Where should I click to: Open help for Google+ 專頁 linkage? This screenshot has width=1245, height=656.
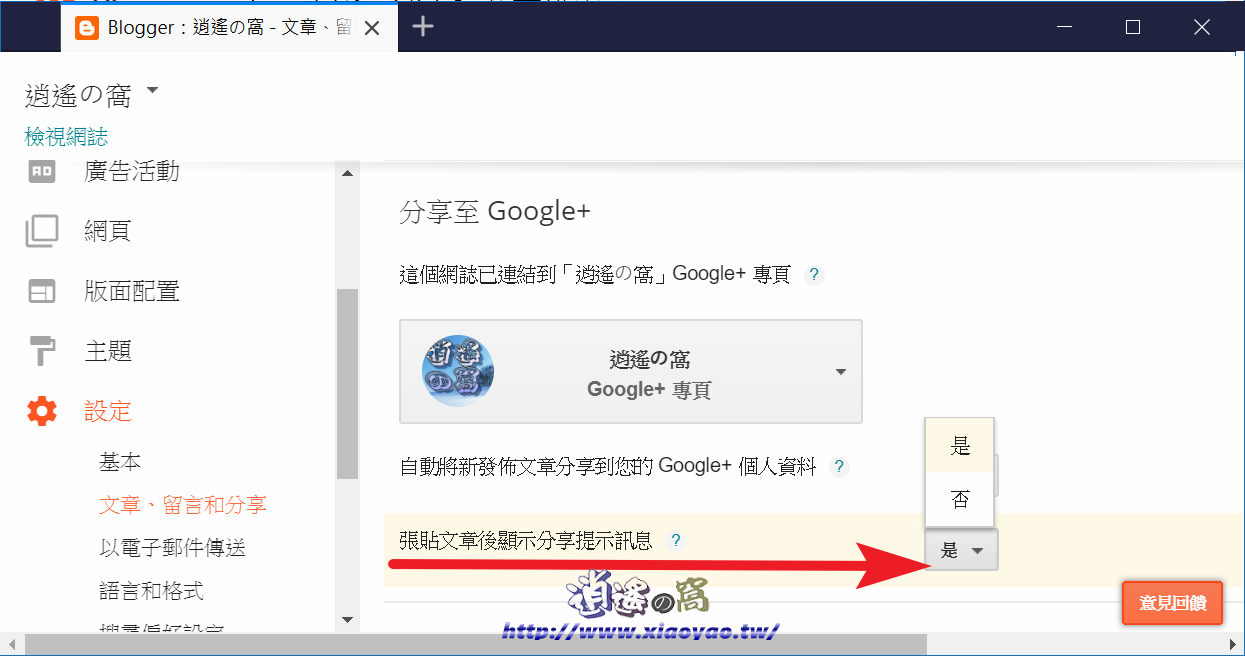[x=814, y=274]
